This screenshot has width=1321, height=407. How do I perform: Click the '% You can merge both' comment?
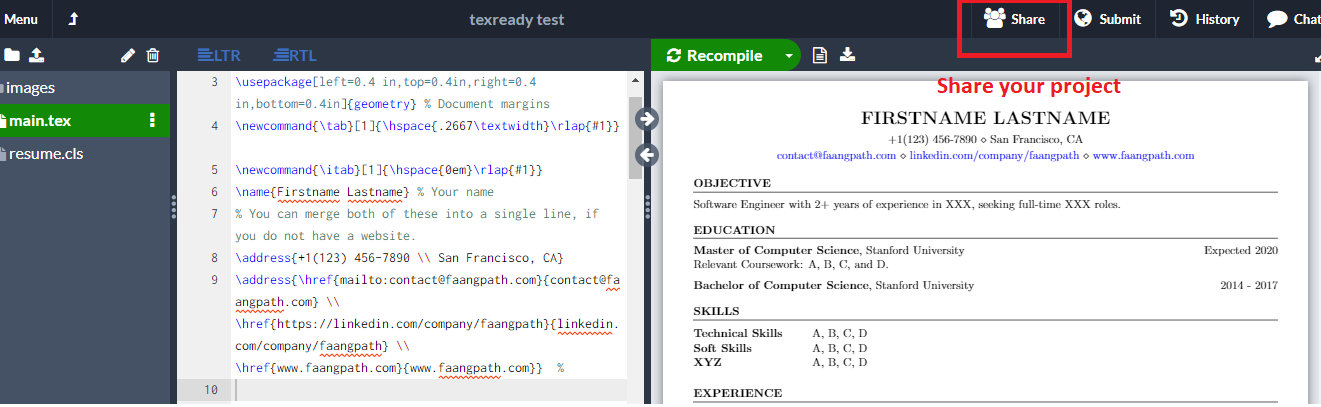coord(417,225)
